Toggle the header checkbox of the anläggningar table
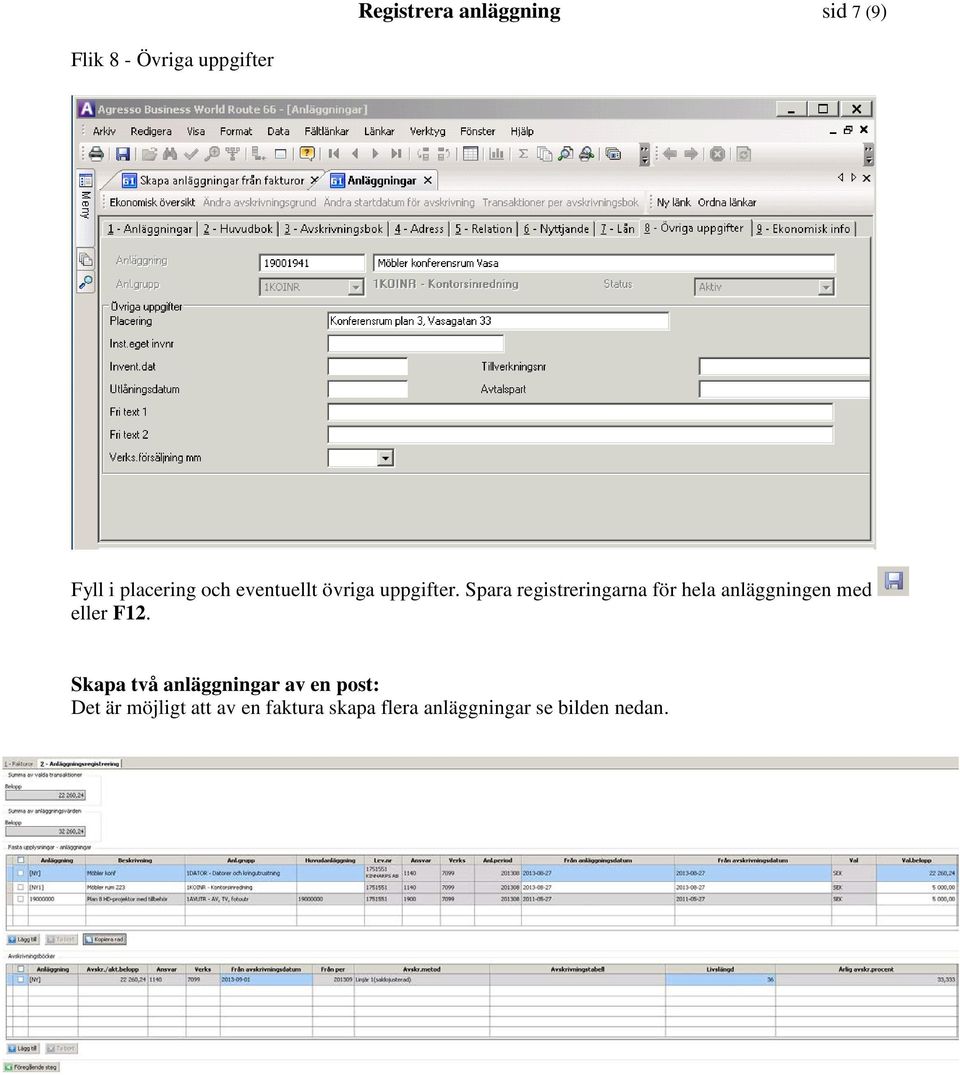The image size is (960, 1075). (21, 860)
